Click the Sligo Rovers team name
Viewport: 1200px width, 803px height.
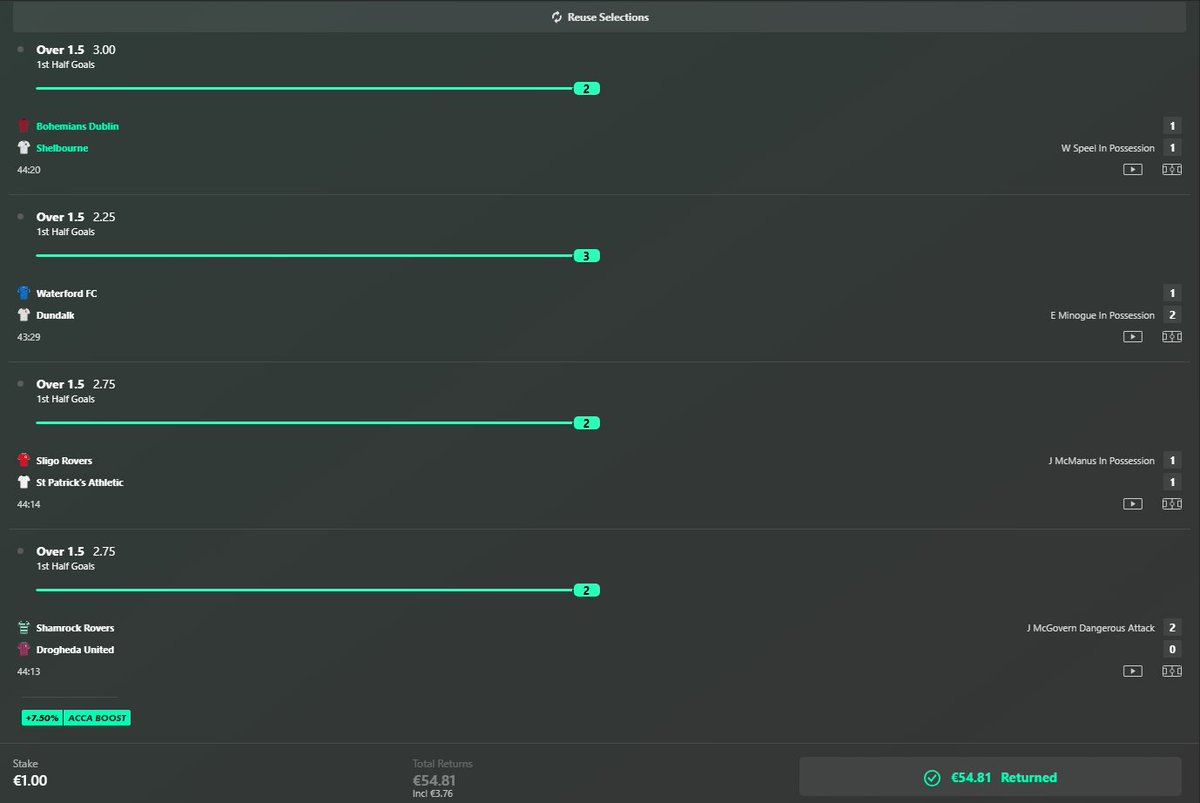pyautogui.click(x=65, y=460)
